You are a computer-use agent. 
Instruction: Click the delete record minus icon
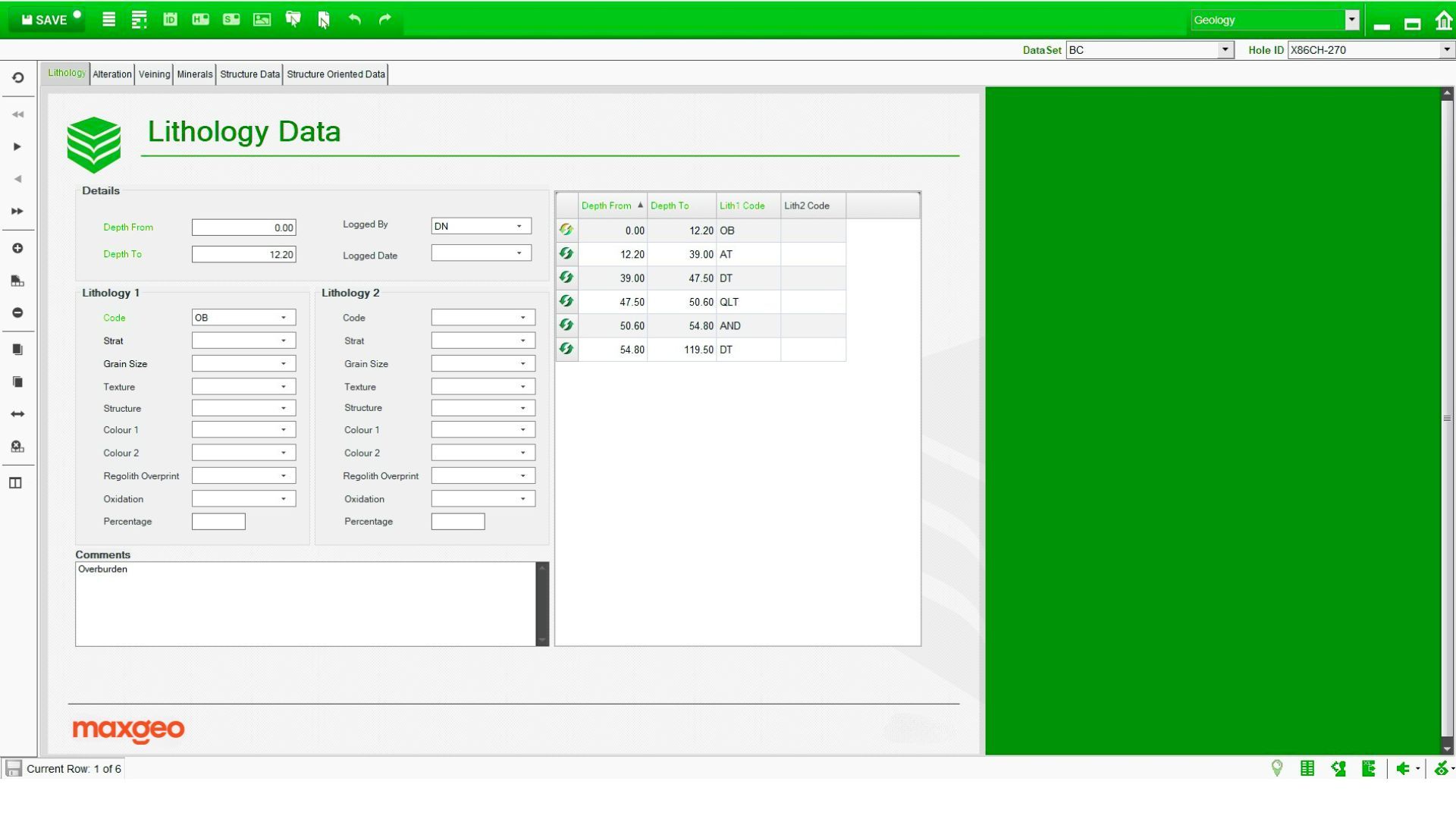(17, 312)
